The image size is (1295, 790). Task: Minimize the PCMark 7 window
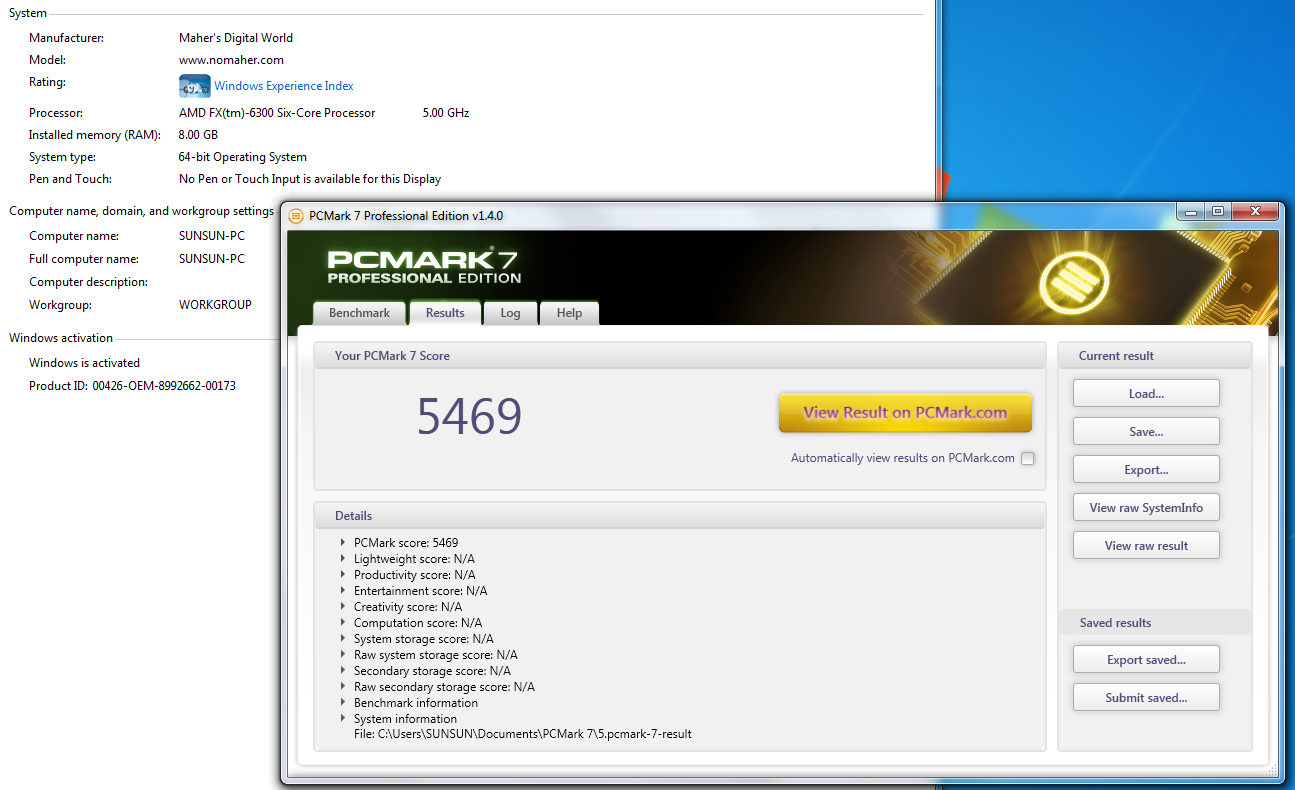[x=1189, y=211]
